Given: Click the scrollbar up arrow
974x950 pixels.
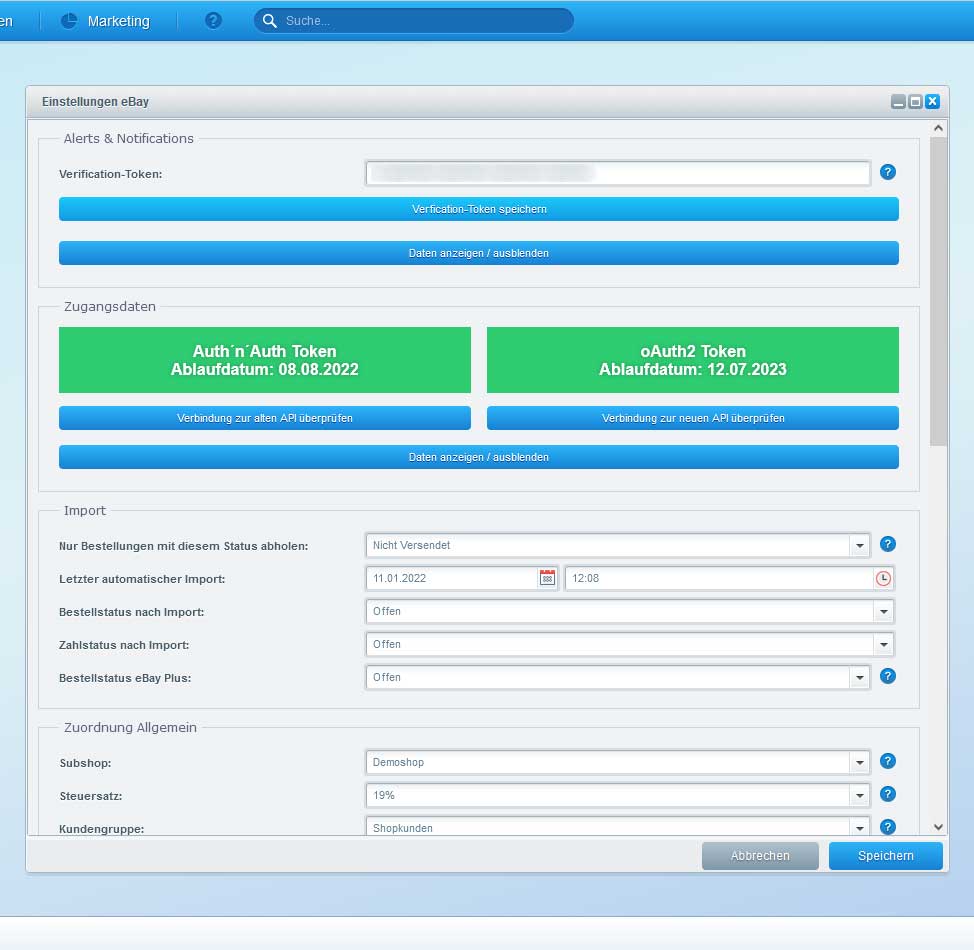Looking at the screenshot, I should [x=938, y=128].
